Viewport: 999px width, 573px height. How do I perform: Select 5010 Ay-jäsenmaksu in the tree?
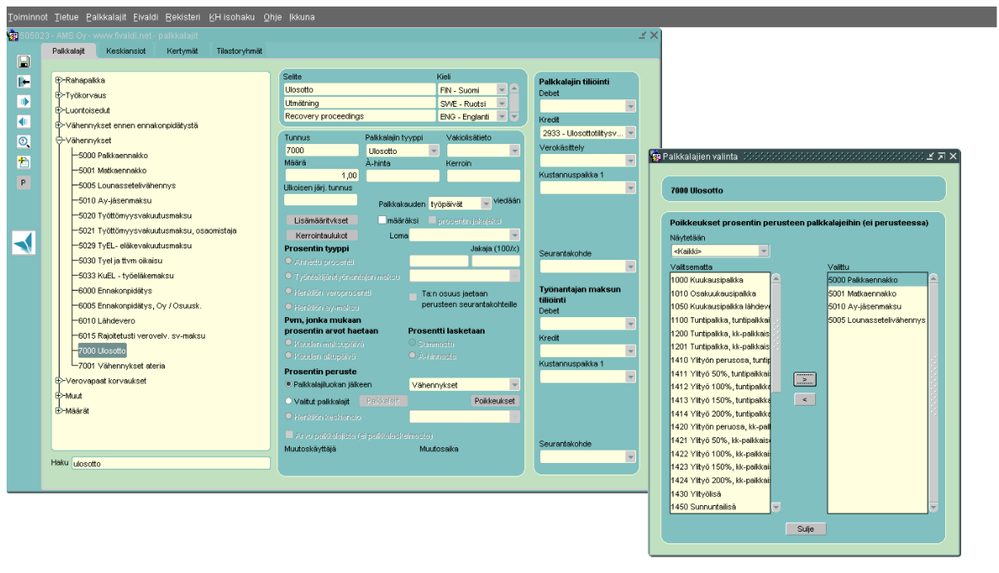click(x=115, y=200)
